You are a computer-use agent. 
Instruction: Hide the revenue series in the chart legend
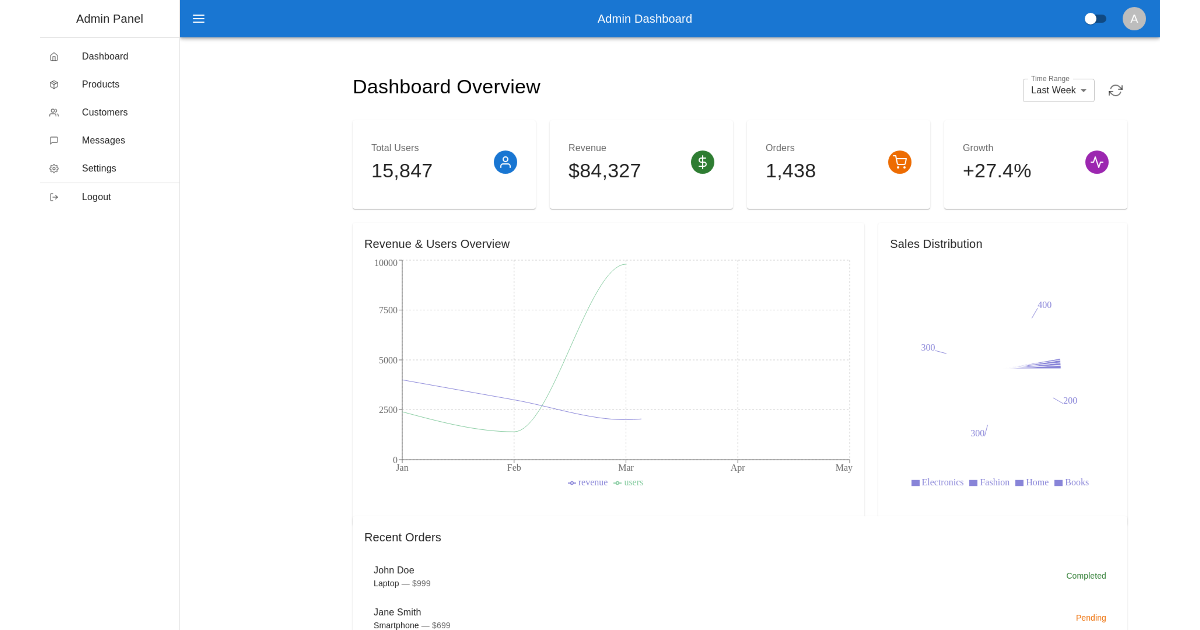click(587, 482)
